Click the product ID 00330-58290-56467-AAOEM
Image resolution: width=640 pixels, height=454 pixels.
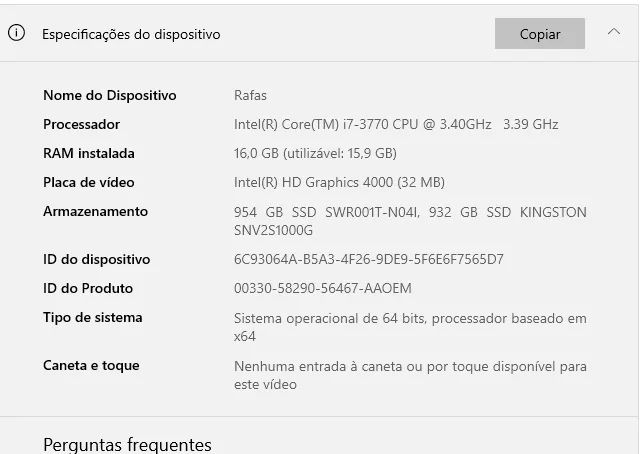tap(322, 289)
